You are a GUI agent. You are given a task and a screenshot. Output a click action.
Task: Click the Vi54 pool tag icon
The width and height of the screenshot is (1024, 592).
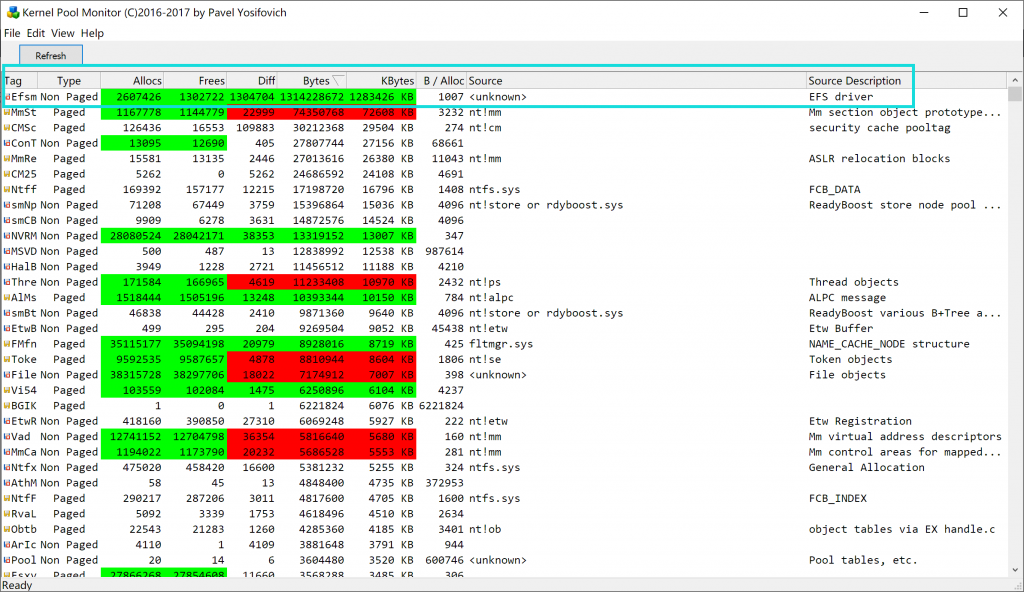pos(7,391)
